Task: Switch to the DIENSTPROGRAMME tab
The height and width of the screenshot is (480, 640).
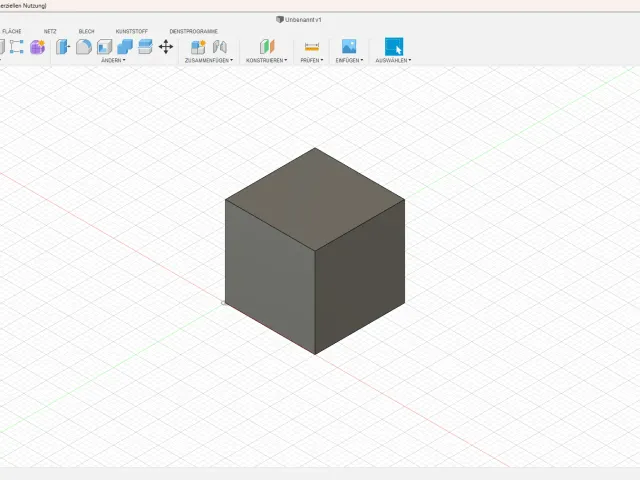Action: click(193, 31)
